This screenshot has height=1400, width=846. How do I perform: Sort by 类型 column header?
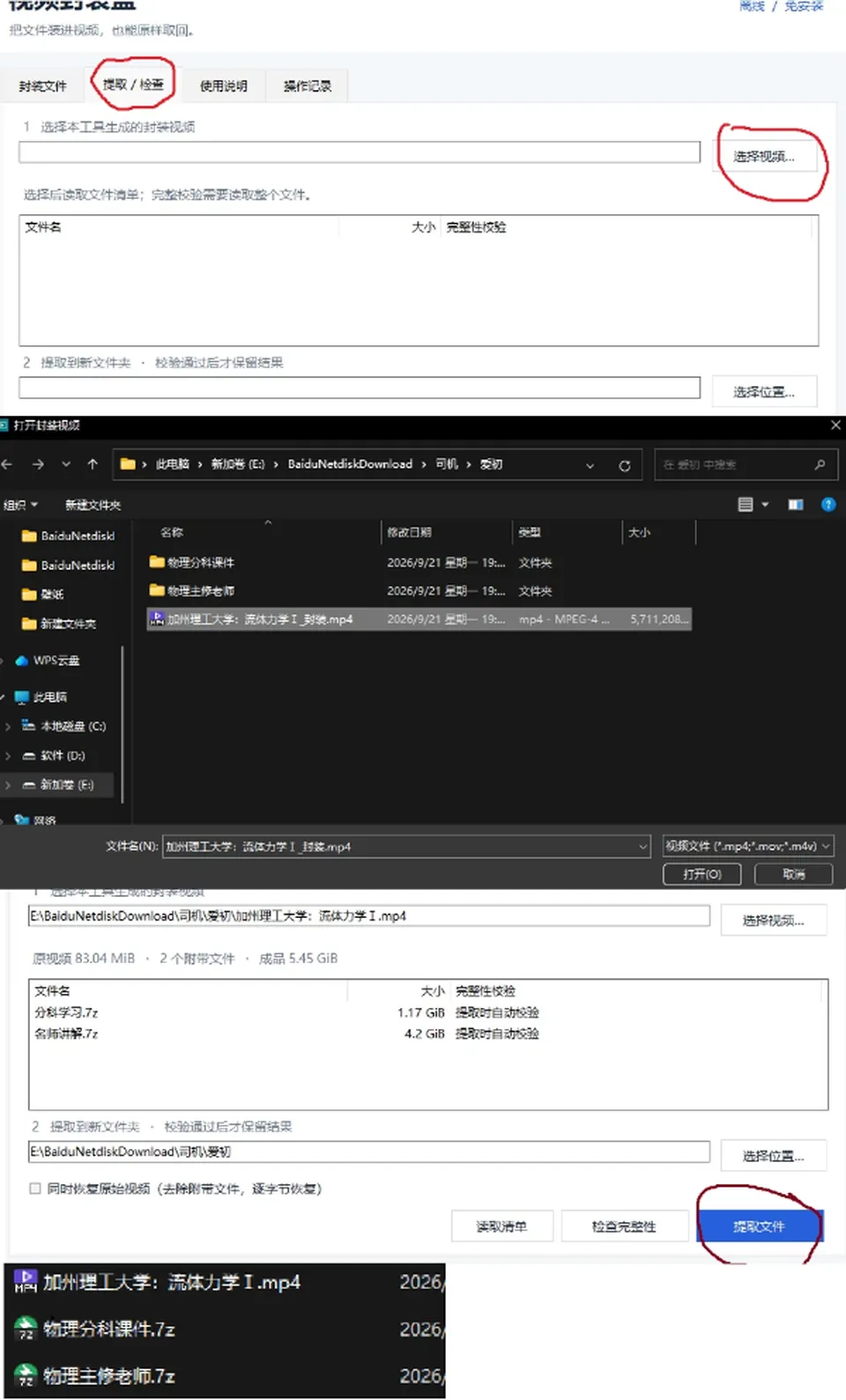click(530, 532)
